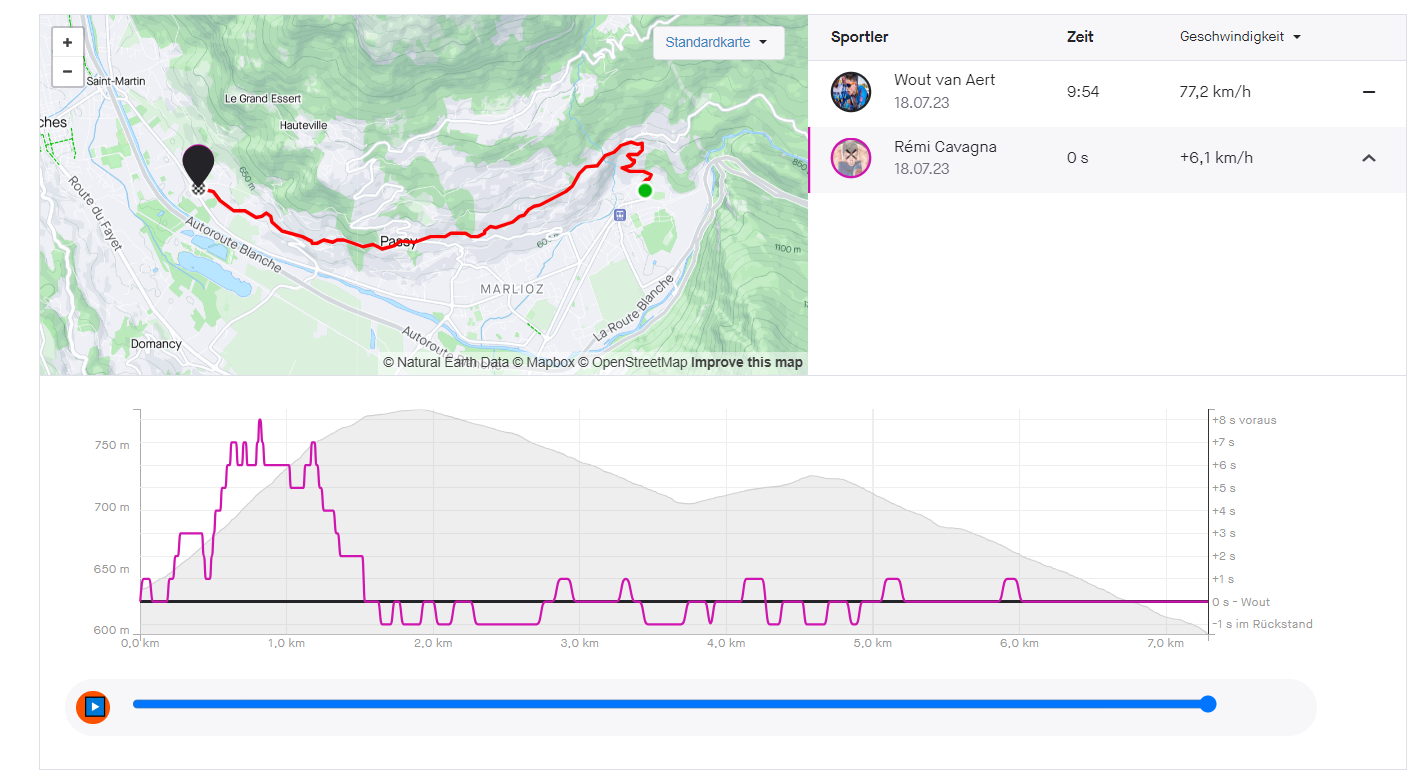Click the Sportler column header

859,37
